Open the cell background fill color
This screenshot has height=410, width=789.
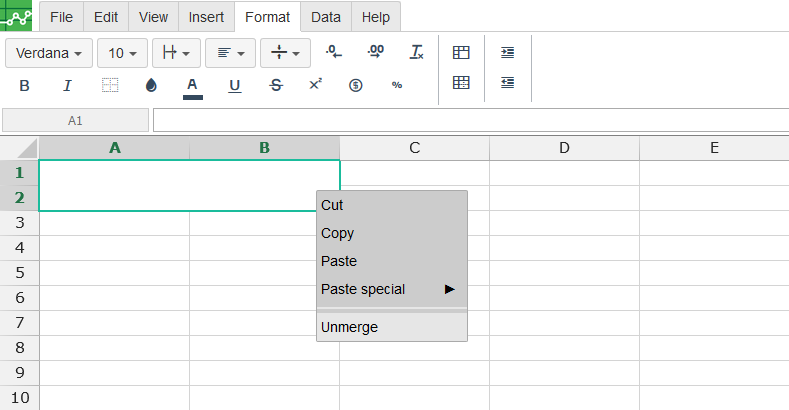(x=151, y=86)
